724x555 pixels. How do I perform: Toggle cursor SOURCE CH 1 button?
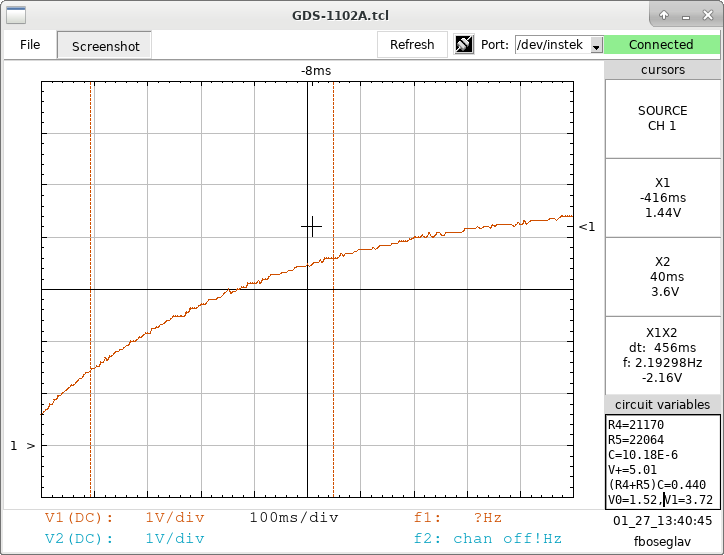(662, 118)
